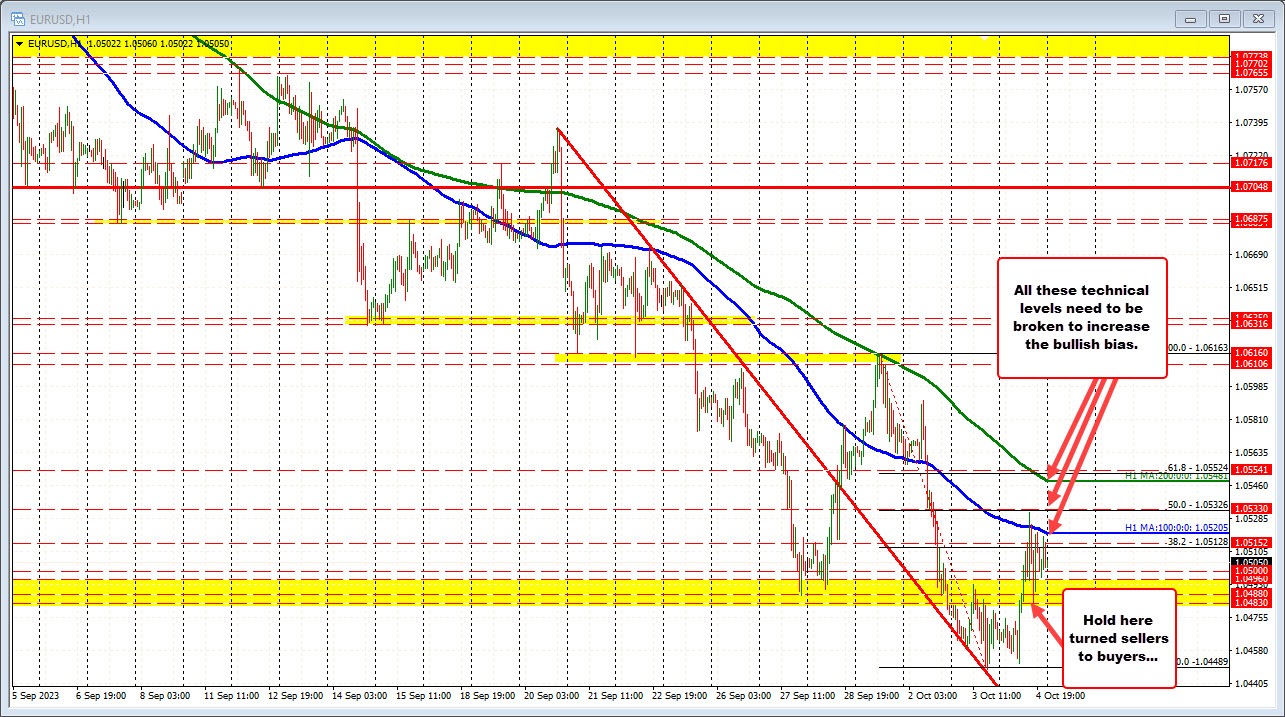The height and width of the screenshot is (717, 1285).
Task: Maximize the EURUSD,H1 chart window
Action: (x=1224, y=18)
